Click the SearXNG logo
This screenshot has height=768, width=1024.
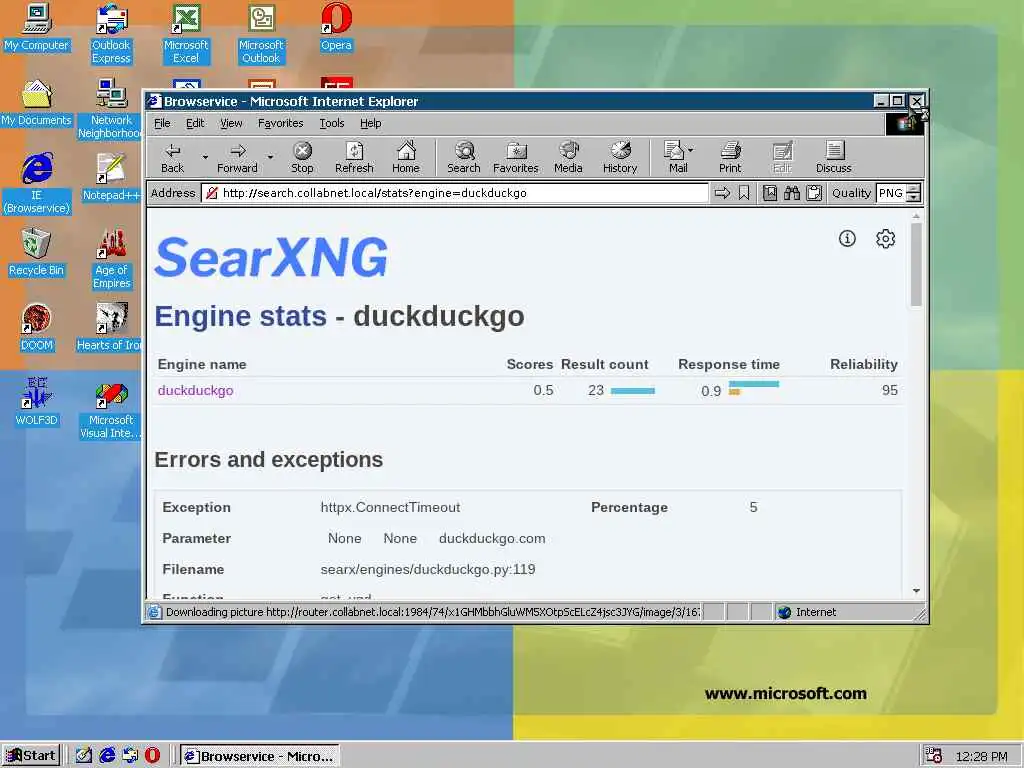pos(272,257)
